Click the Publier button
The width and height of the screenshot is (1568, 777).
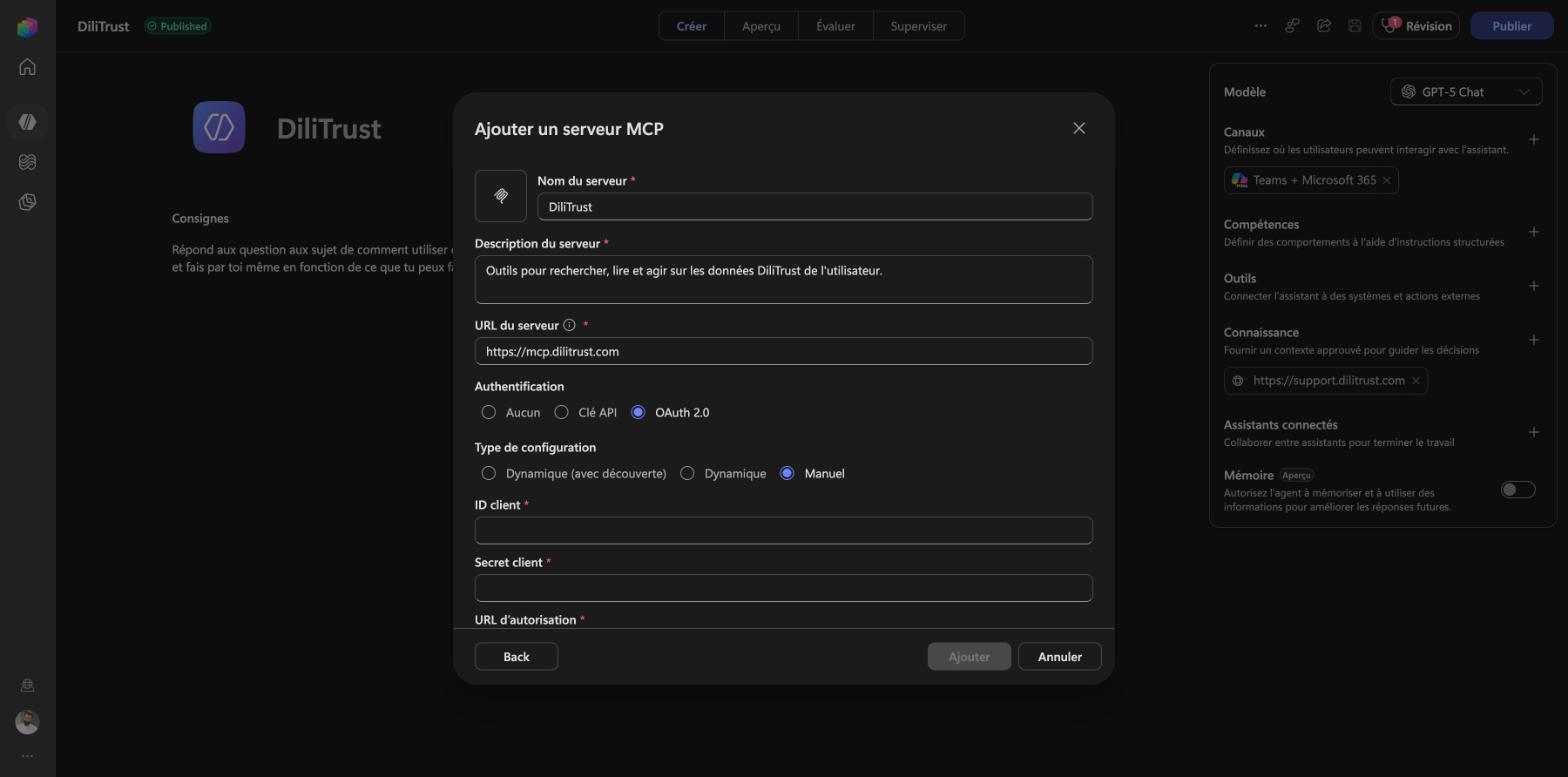point(1511,26)
